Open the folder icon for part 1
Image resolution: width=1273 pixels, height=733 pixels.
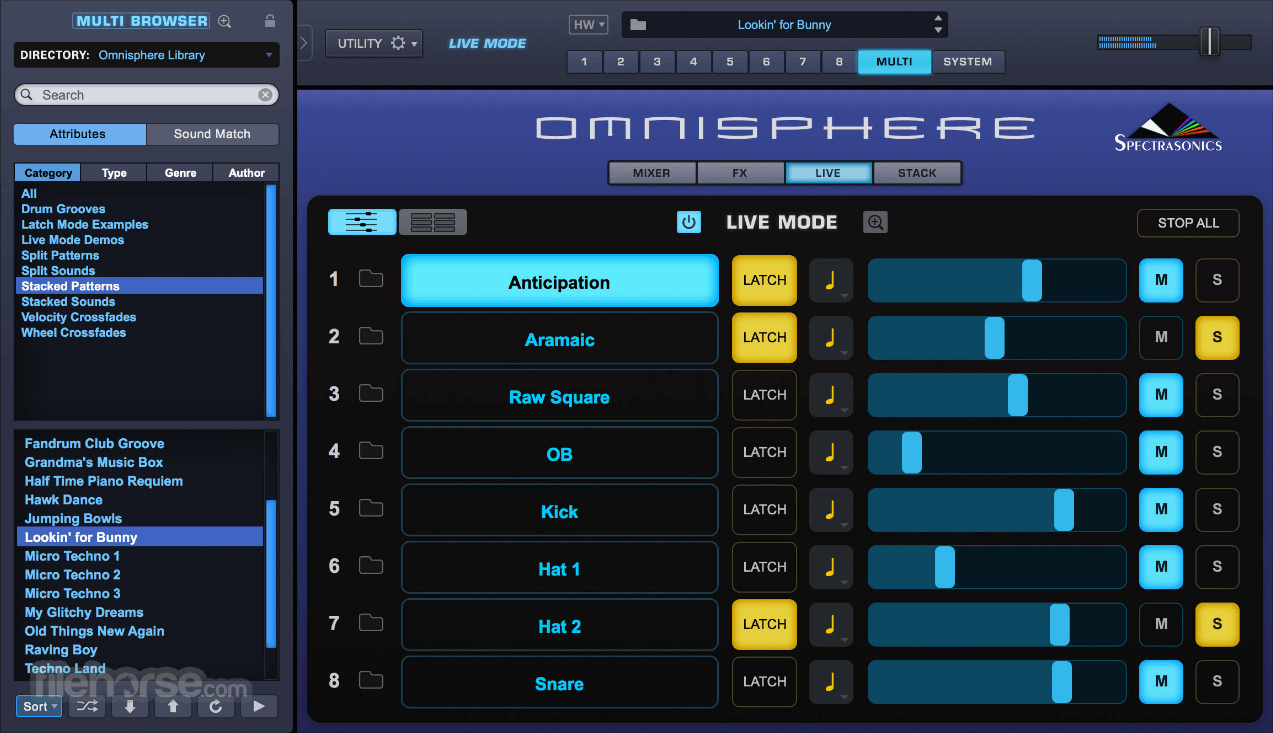tap(371, 279)
